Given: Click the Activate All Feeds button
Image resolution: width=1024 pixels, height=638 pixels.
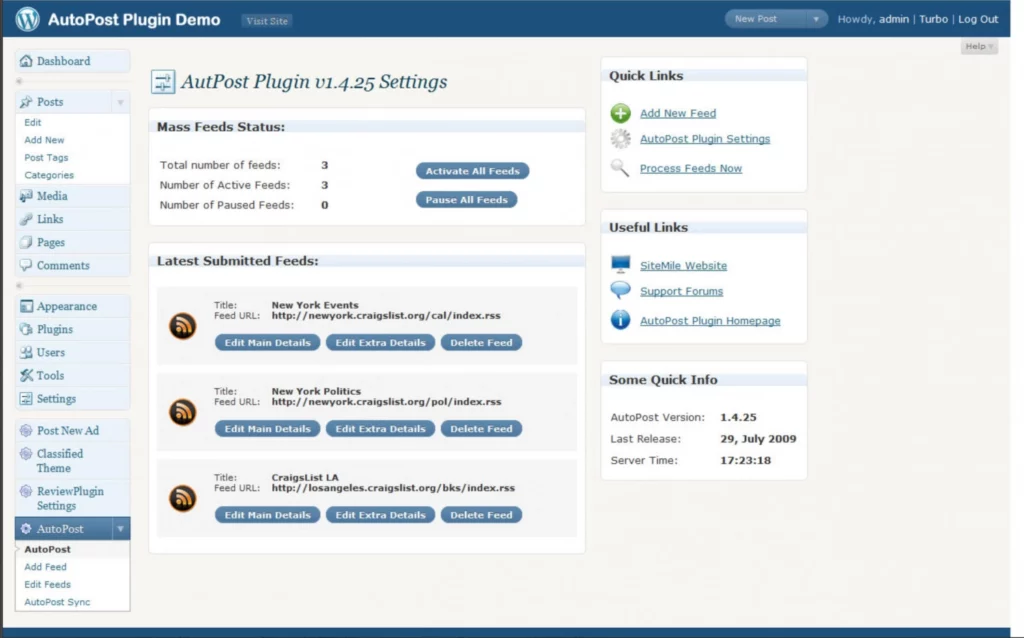Looking at the screenshot, I should tap(472, 170).
